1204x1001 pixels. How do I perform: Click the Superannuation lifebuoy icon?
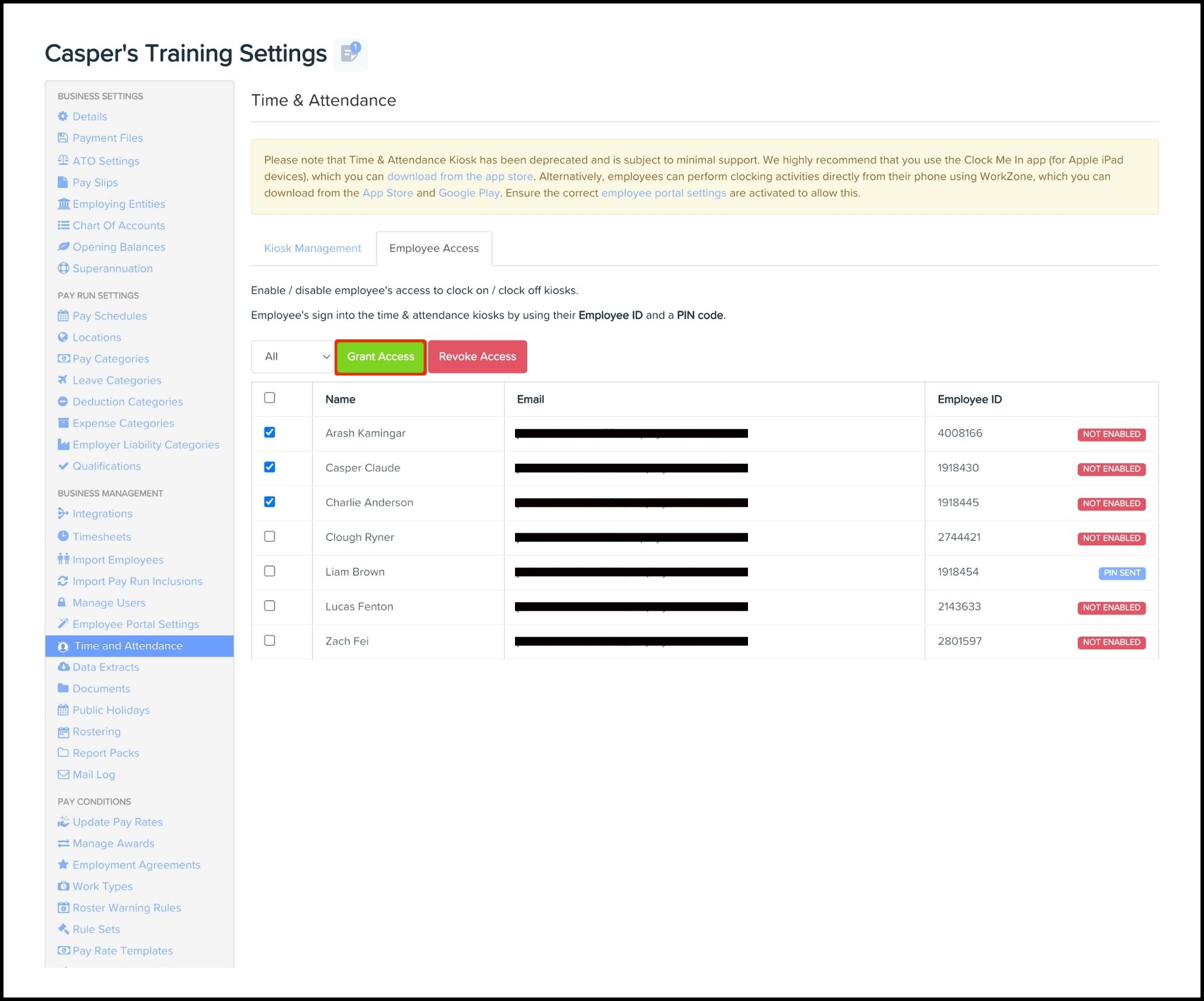pos(63,268)
